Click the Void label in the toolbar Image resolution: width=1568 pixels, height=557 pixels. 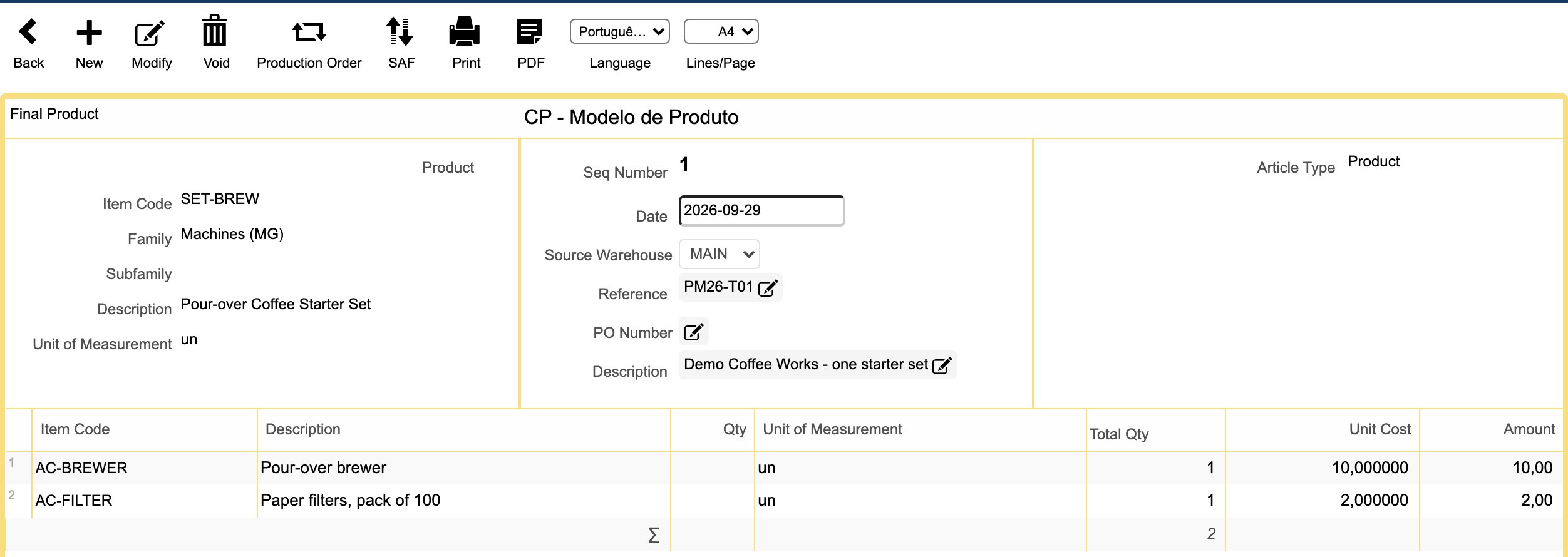(x=217, y=63)
